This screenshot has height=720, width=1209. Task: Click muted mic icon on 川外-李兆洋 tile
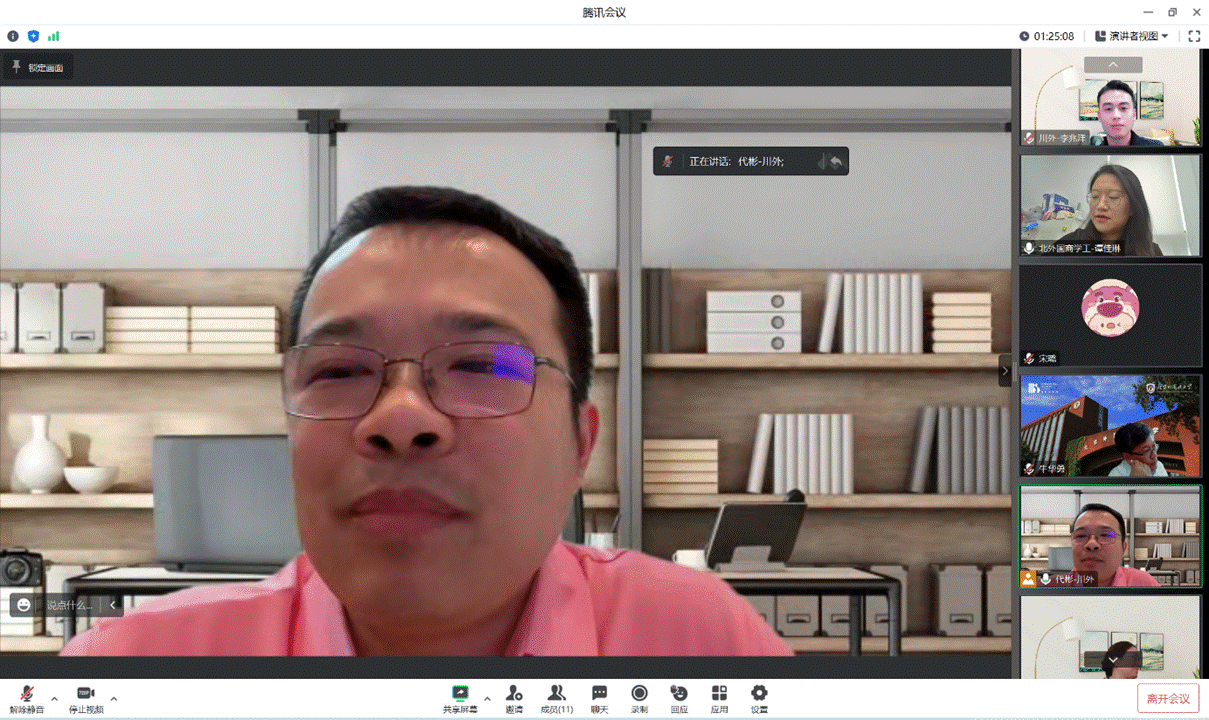pyautogui.click(x=1029, y=138)
